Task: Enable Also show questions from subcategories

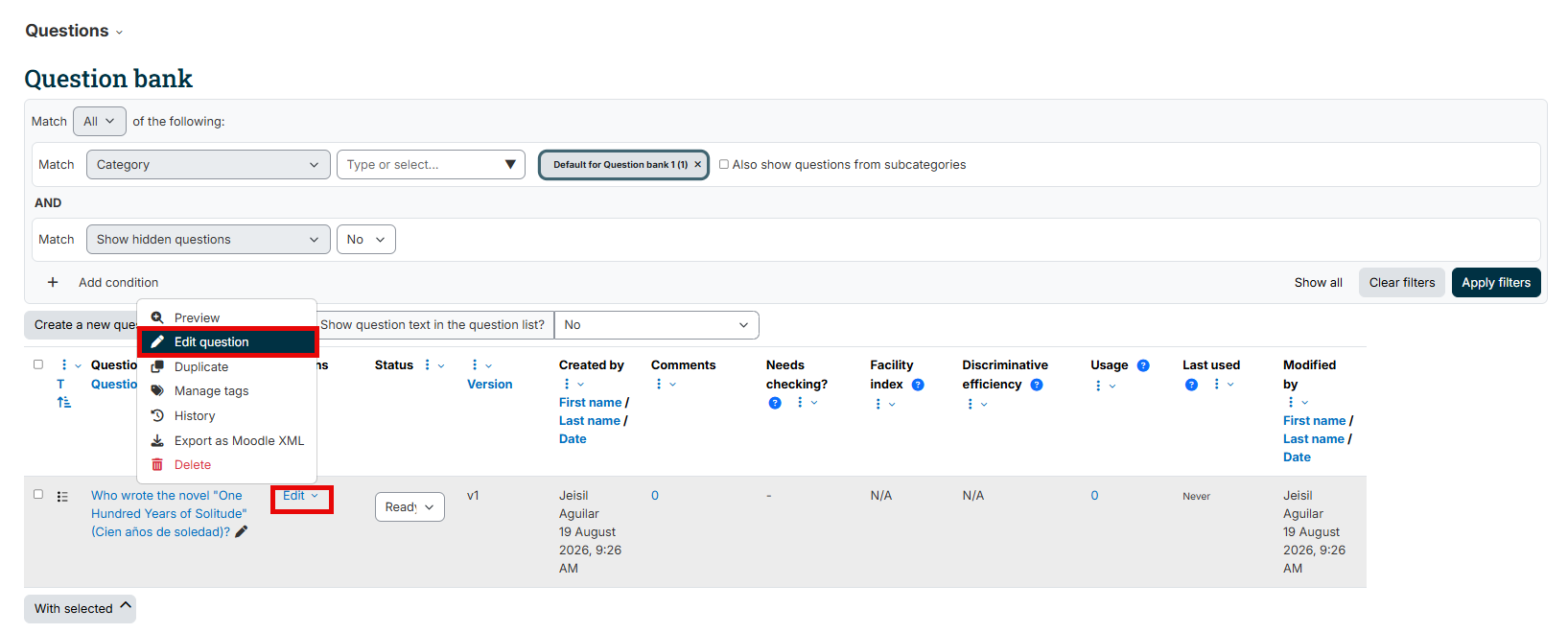Action: click(x=724, y=164)
